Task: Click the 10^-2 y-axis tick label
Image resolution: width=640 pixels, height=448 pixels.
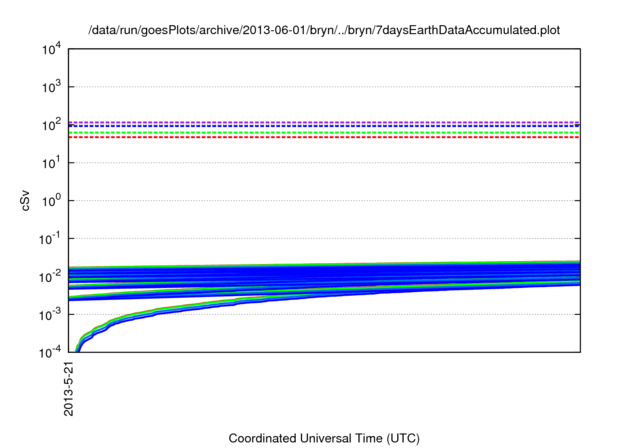Action: point(49,277)
